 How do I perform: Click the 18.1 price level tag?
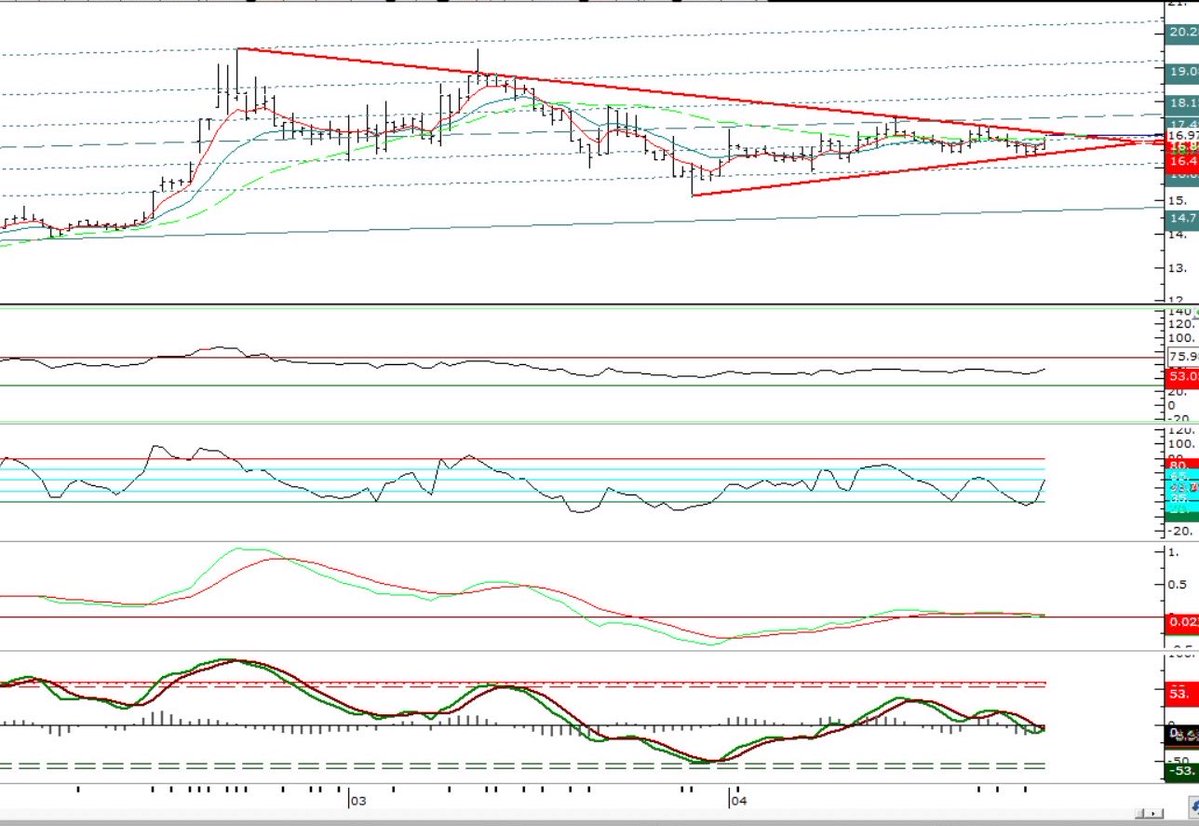(1181, 103)
